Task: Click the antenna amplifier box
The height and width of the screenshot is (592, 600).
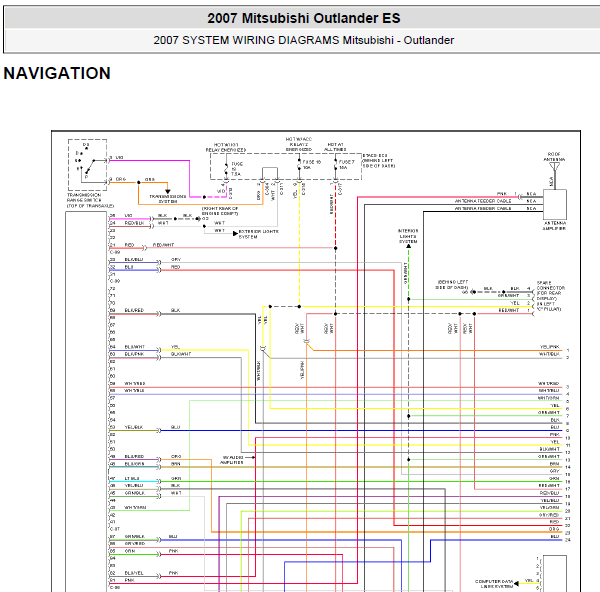Action: coord(555,204)
